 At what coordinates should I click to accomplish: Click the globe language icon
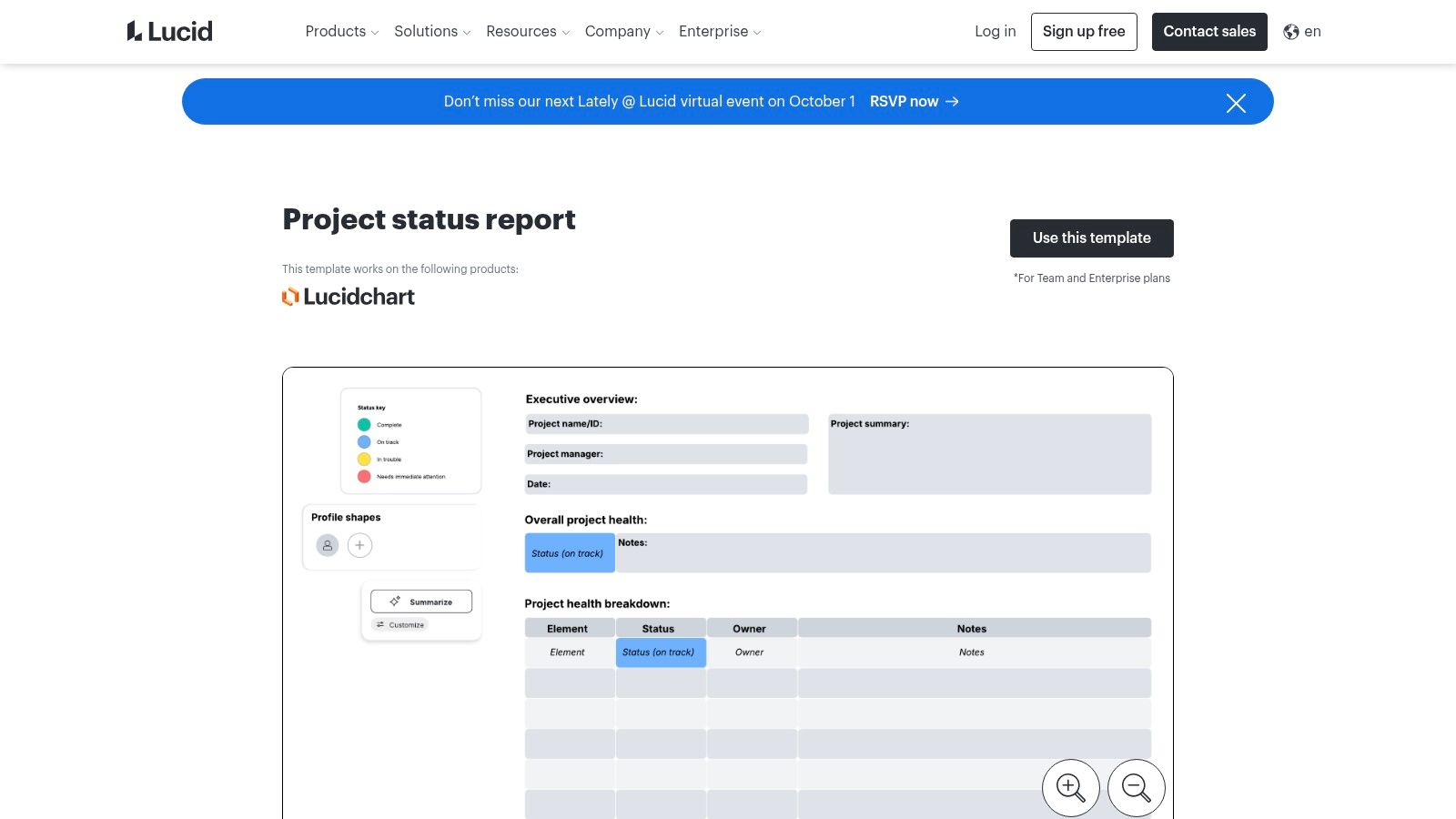coord(1290,32)
